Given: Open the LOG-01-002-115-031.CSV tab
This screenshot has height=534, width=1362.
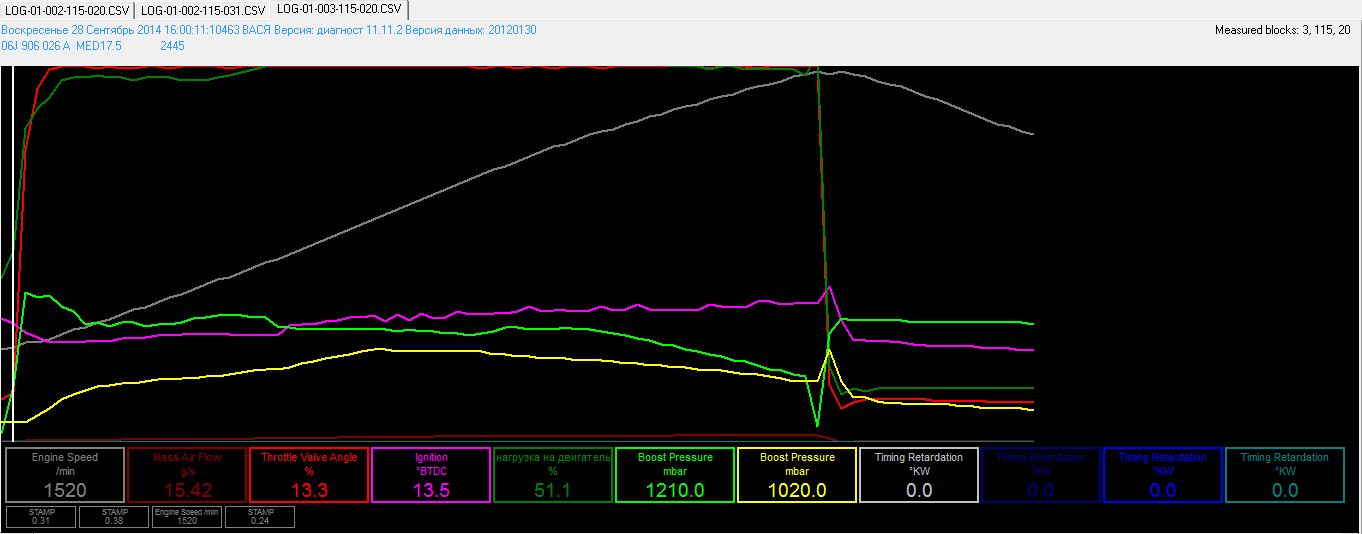Looking at the screenshot, I should [x=203, y=10].
